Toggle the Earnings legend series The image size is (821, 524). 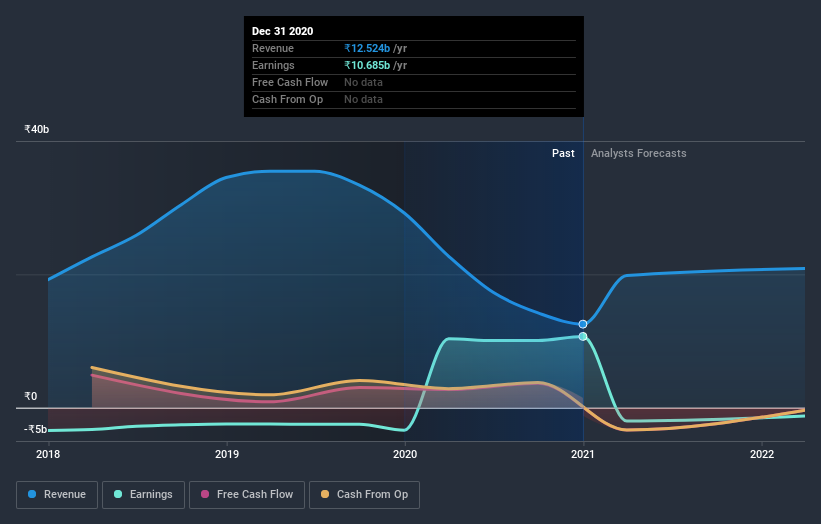pyautogui.click(x=143, y=495)
